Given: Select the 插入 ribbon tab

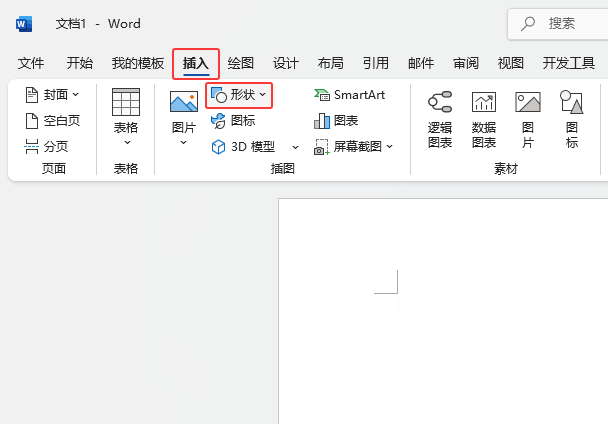Looking at the screenshot, I should [196, 63].
